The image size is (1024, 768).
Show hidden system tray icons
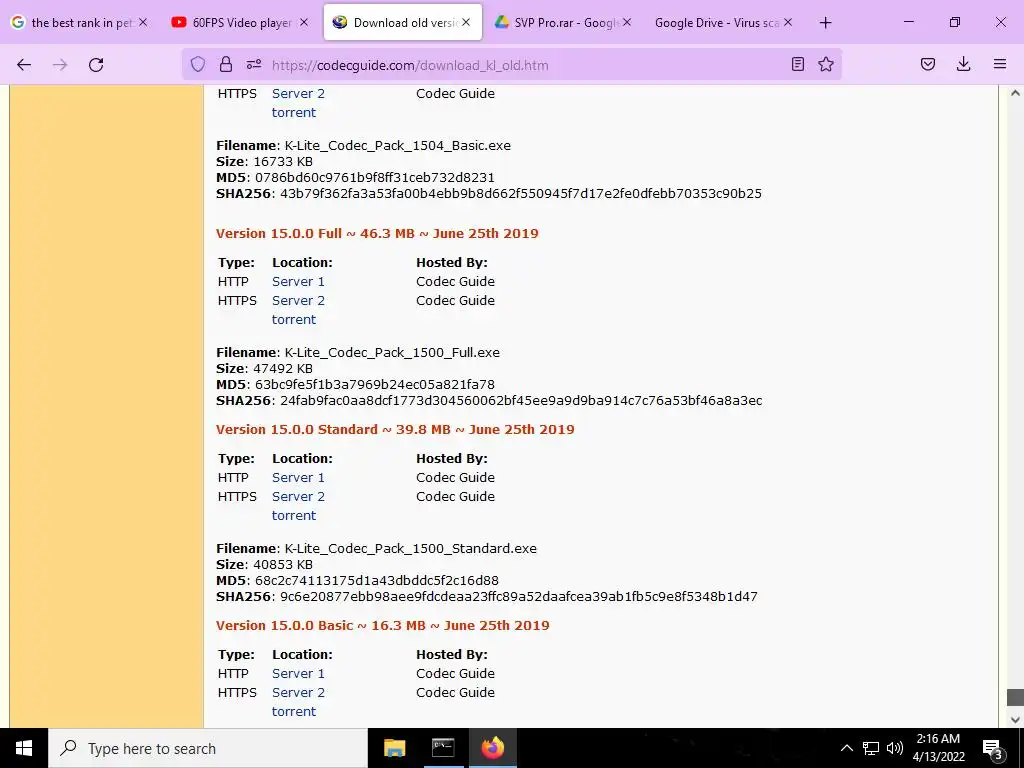tap(846, 748)
